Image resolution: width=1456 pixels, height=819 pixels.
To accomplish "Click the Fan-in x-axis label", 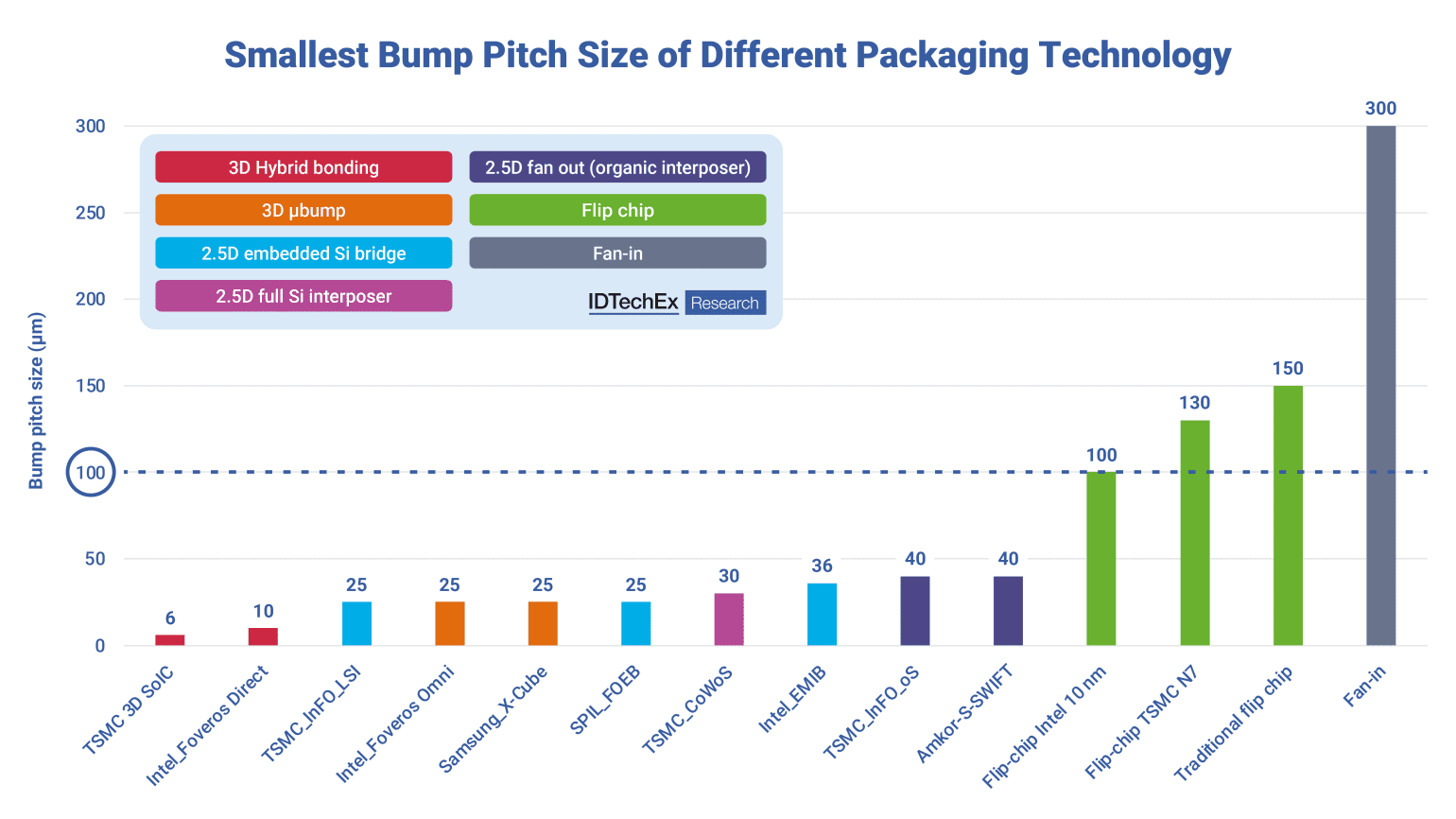I will click(x=1364, y=686).
